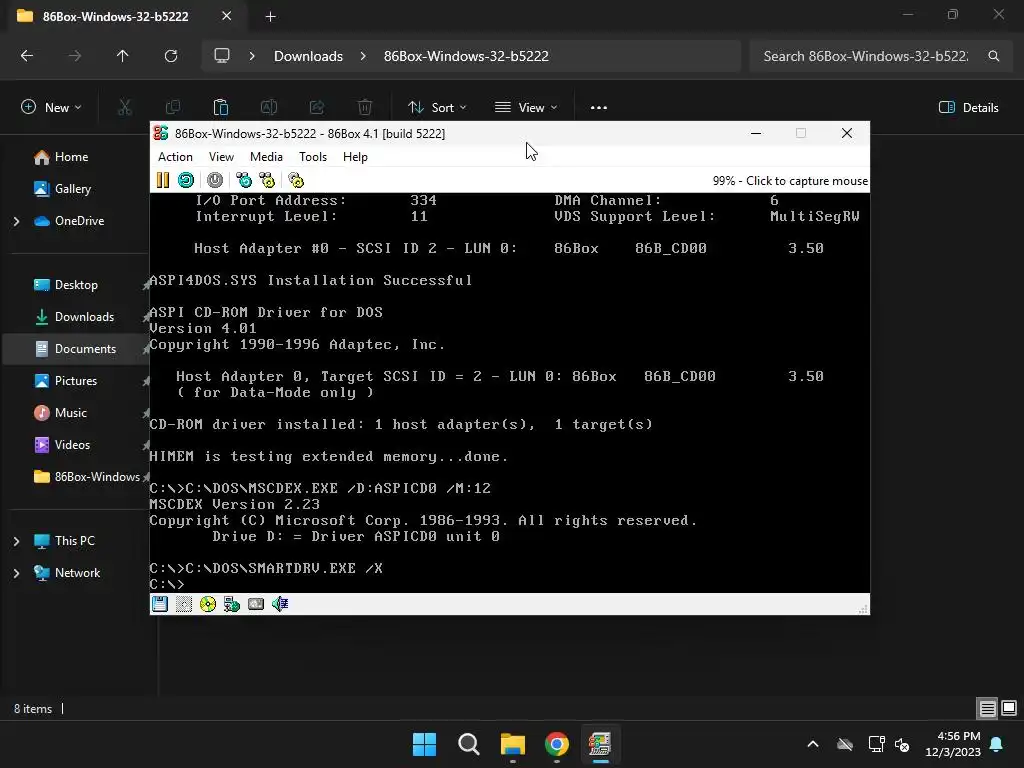Send Ctrl+Alt+Del using the toolbar icon
The height and width of the screenshot is (768, 1024).
pos(244,180)
